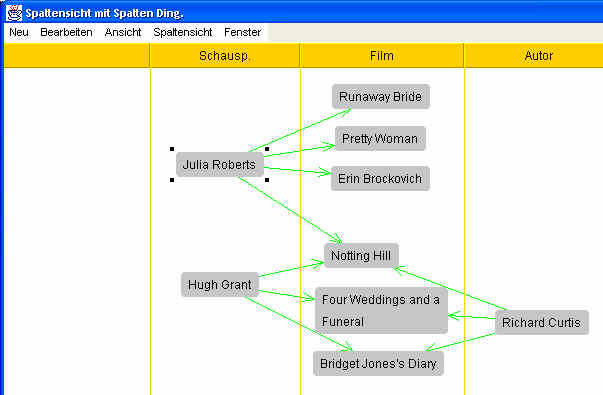603x395 pixels.
Task: Open the Ansicht menu
Action: (x=123, y=32)
